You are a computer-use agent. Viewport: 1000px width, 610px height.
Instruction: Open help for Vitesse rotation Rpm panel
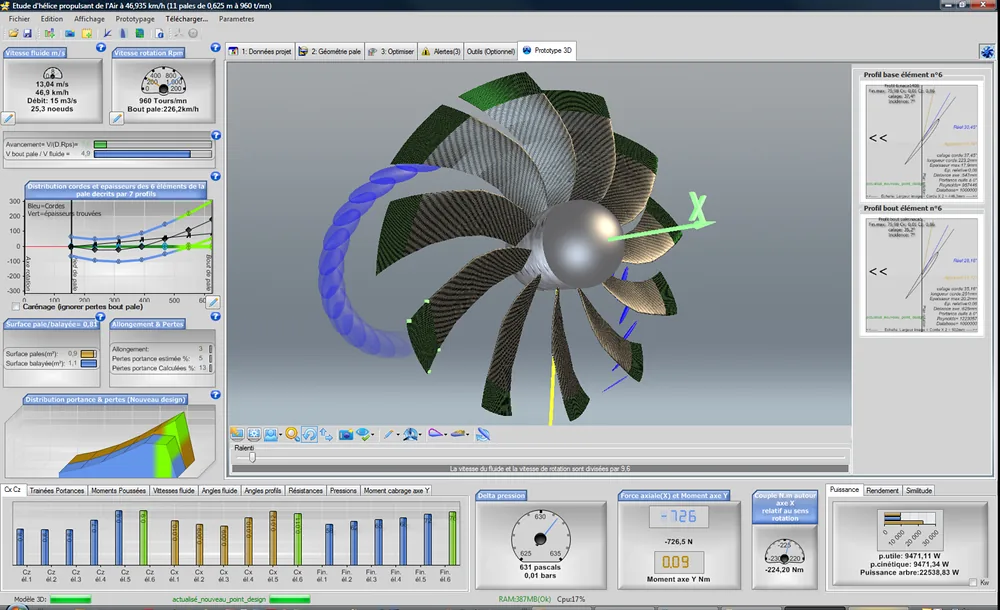point(216,47)
